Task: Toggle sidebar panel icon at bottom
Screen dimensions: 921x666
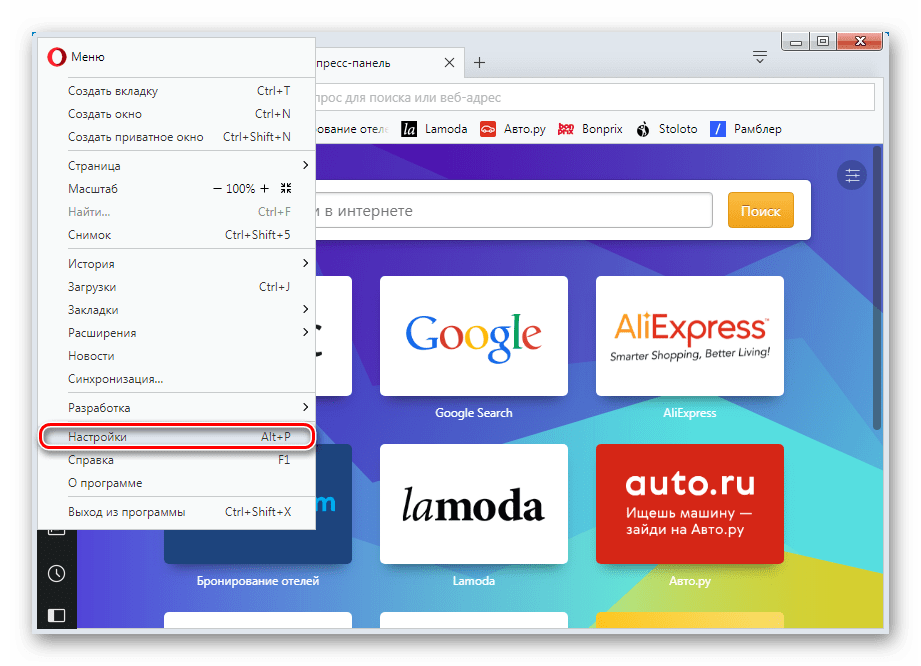Action: coord(56,615)
